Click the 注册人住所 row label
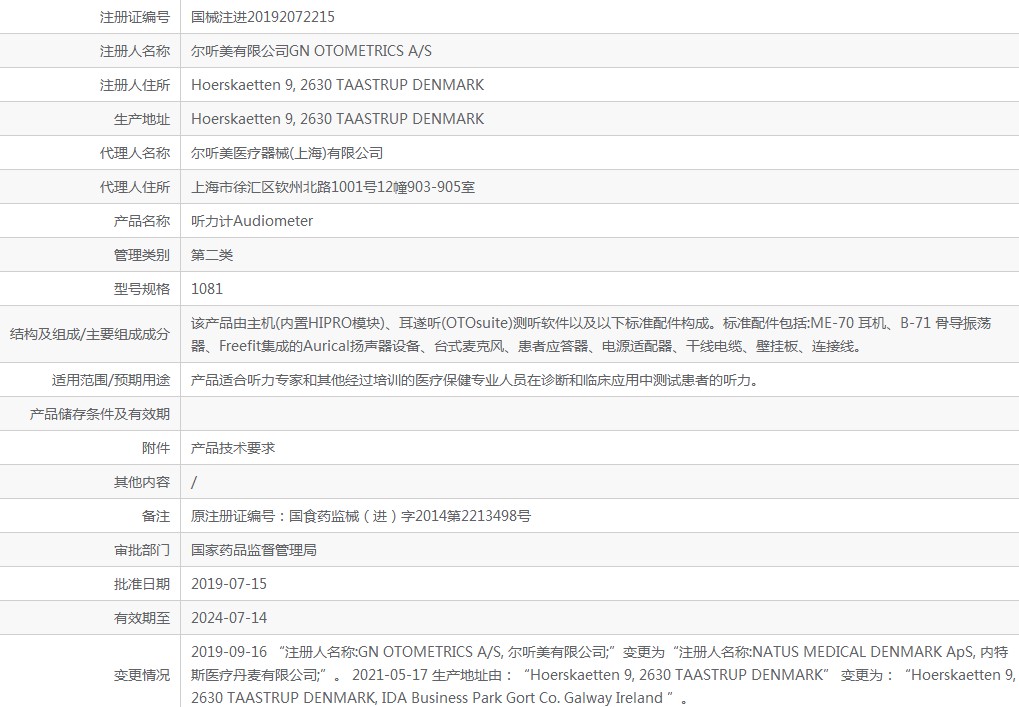The height and width of the screenshot is (707, 1019). point(135,85)
